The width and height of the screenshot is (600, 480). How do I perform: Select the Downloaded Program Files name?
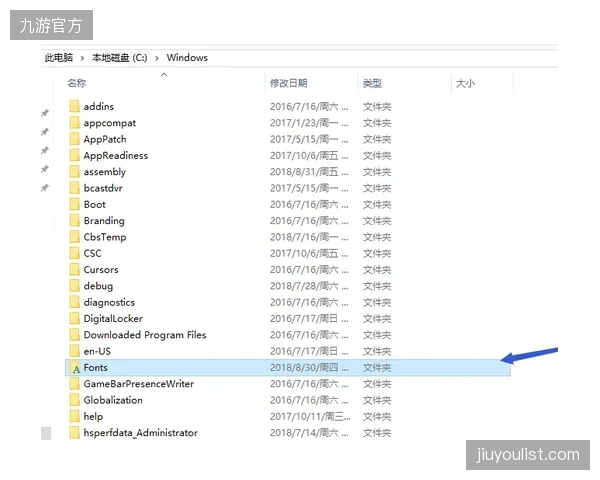click(145, 335)
